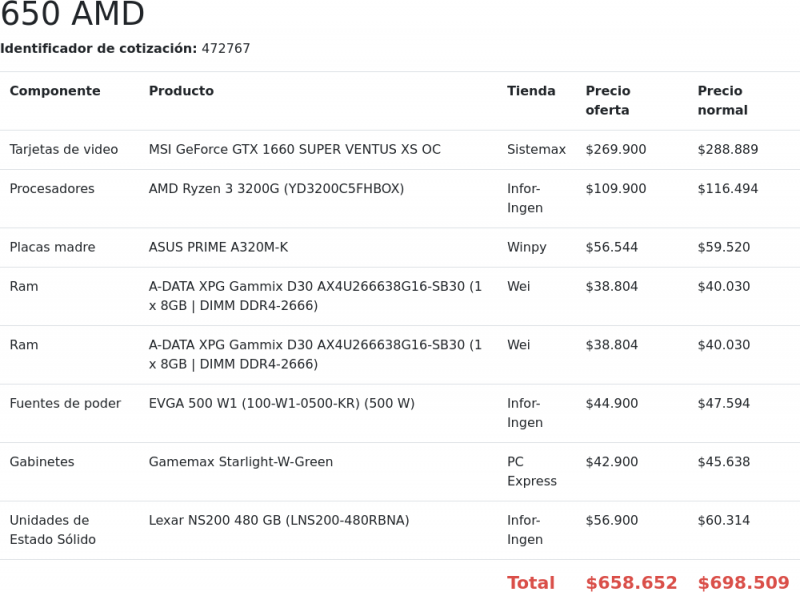Click the Precio normal column header
The width and height of the screenshot is (800, 592).
point(722,100)
